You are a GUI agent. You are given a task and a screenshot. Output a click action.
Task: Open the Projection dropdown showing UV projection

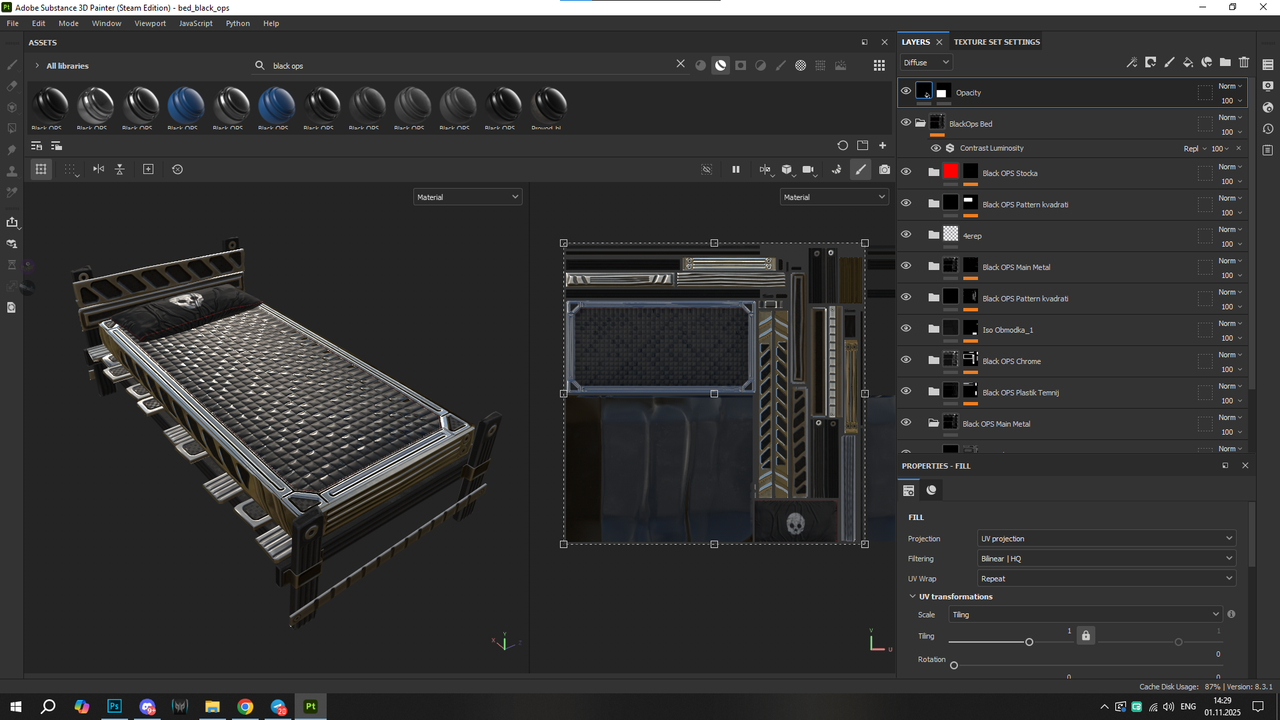click(1107, 538)
